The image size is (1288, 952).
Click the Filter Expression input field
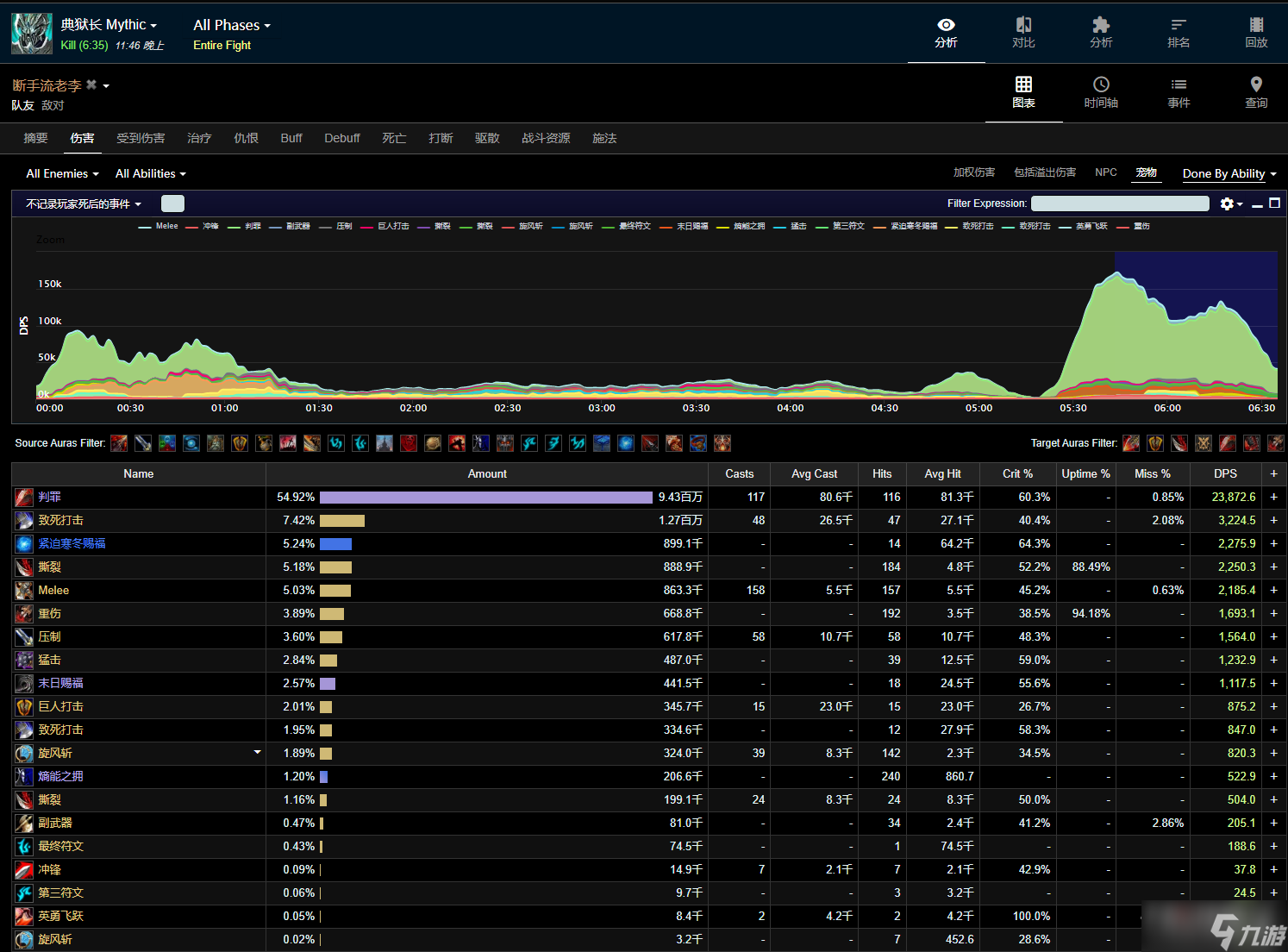1120,204
